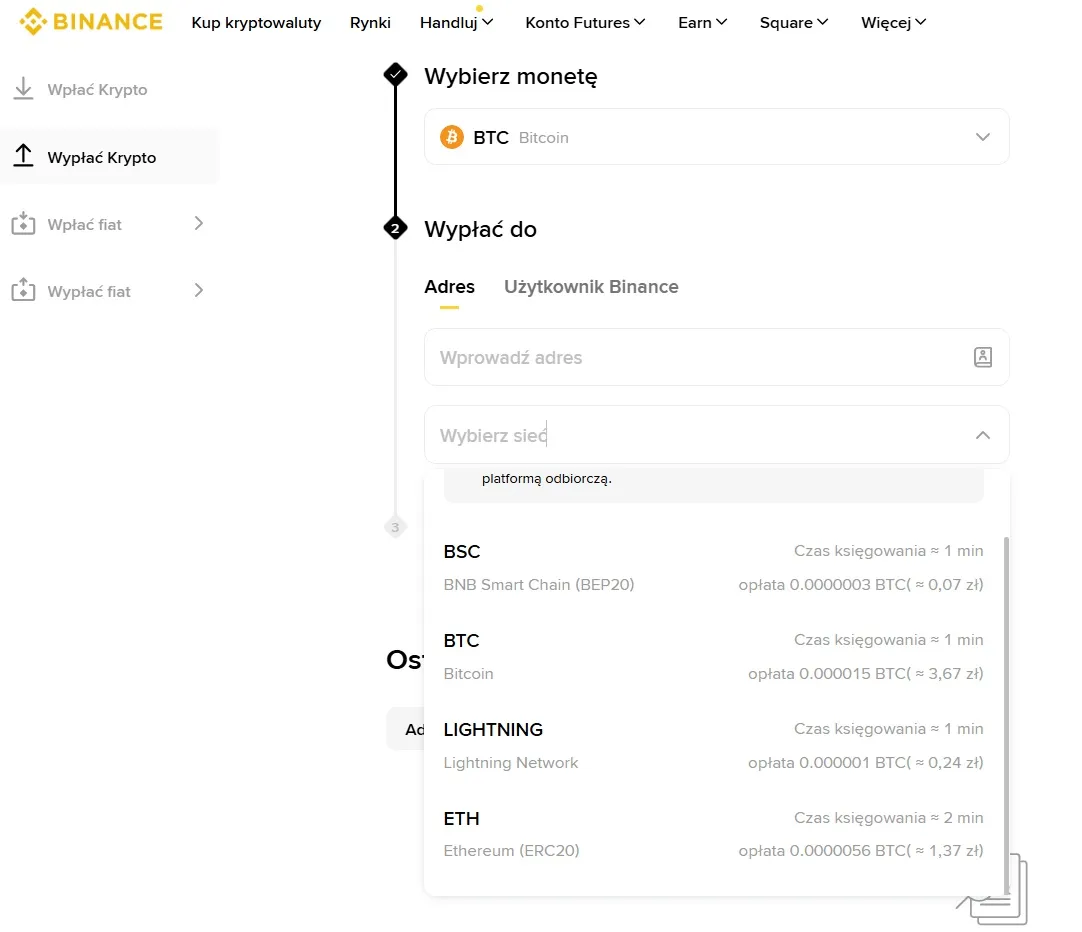
Task: Choose the BTC Bitcoin network option
Action: pyautogui.click(x=714, y=657)
